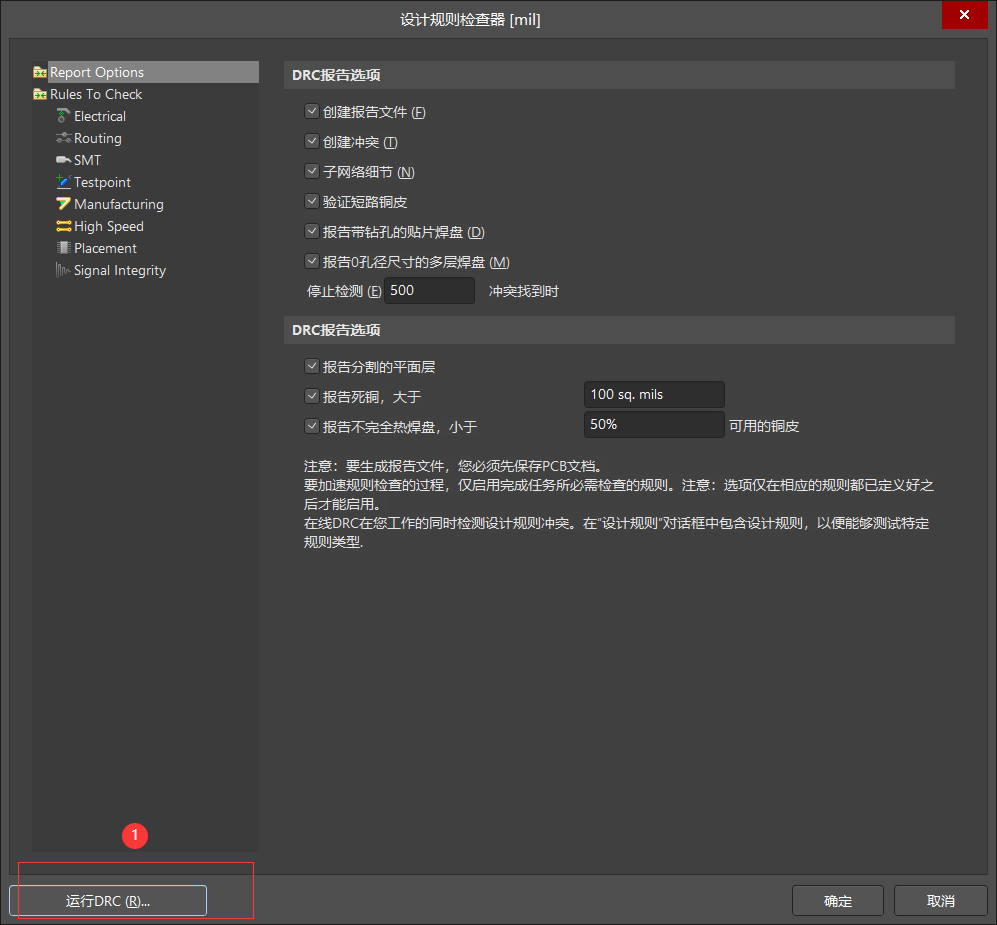The height and width of the screenshot is (925, 997).
Task: Click the Manufacturing rules icon
Action: pyautogui.click(x=63, y=204)
